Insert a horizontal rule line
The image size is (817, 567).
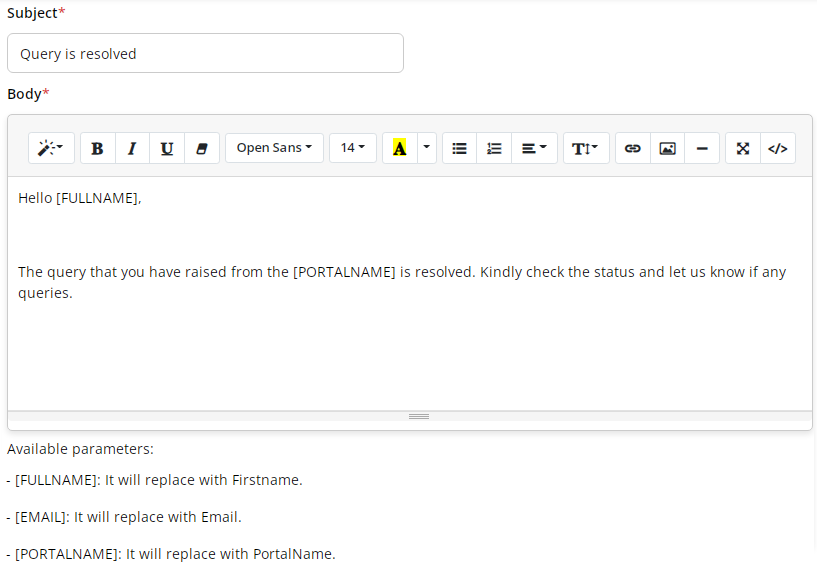(x=702, y=148)
